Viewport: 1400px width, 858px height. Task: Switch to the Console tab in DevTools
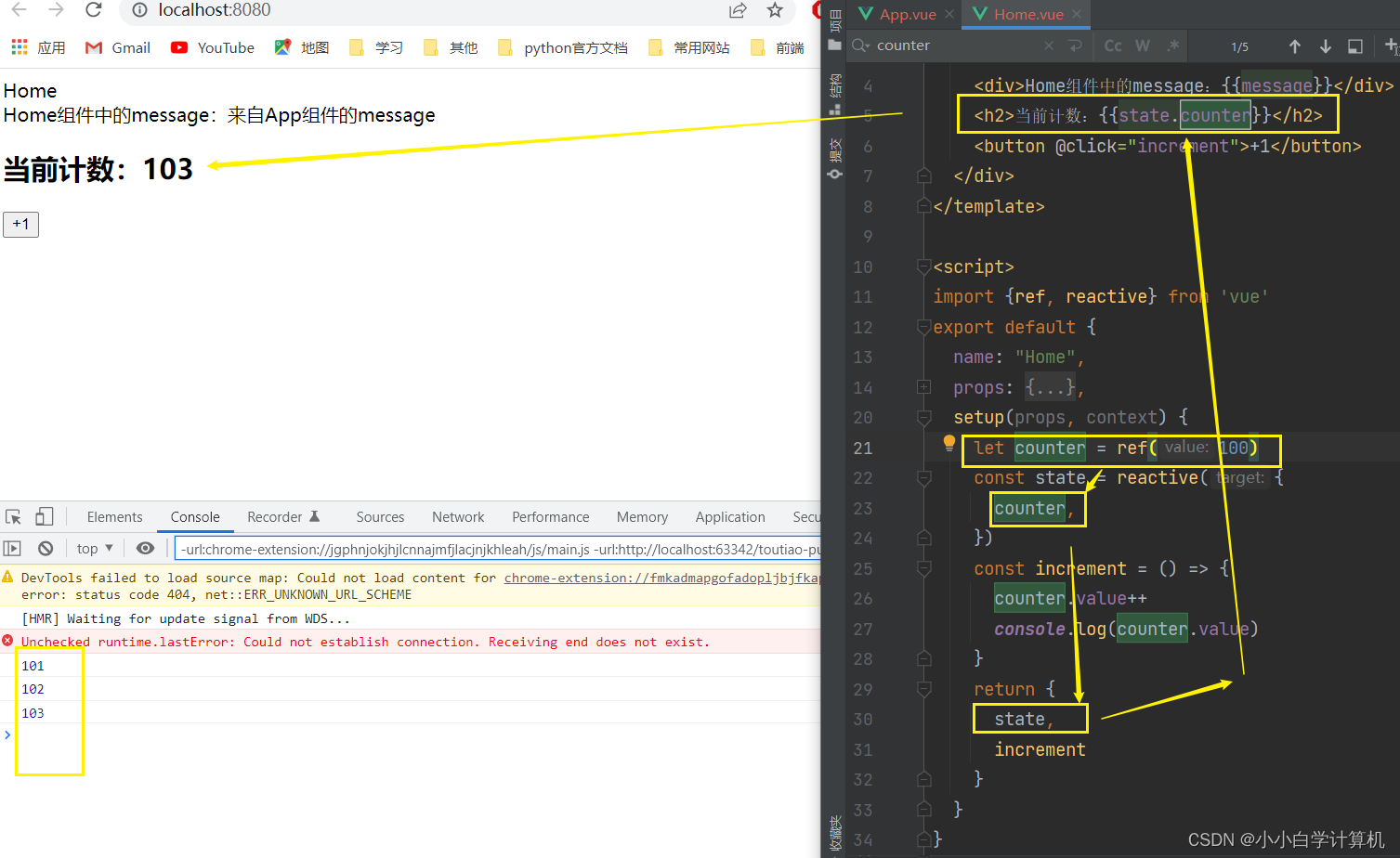coord(195,517)
